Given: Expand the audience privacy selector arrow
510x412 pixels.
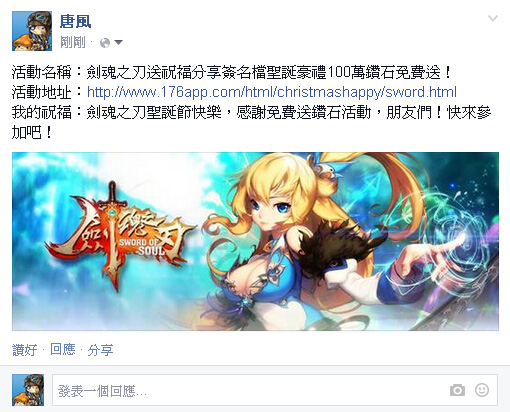Looking at the screenshot, I should [118, 42].
